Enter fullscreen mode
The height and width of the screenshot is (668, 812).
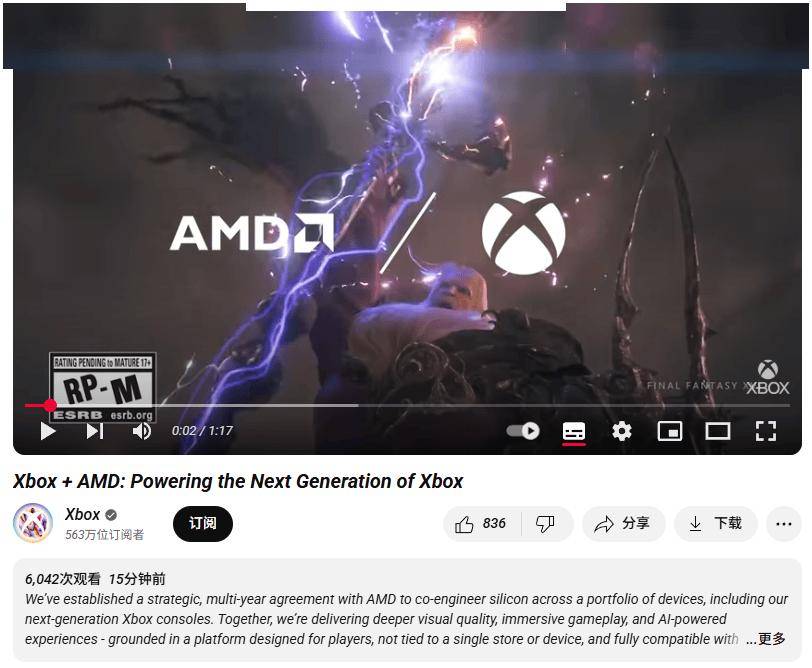pos(765,431)
